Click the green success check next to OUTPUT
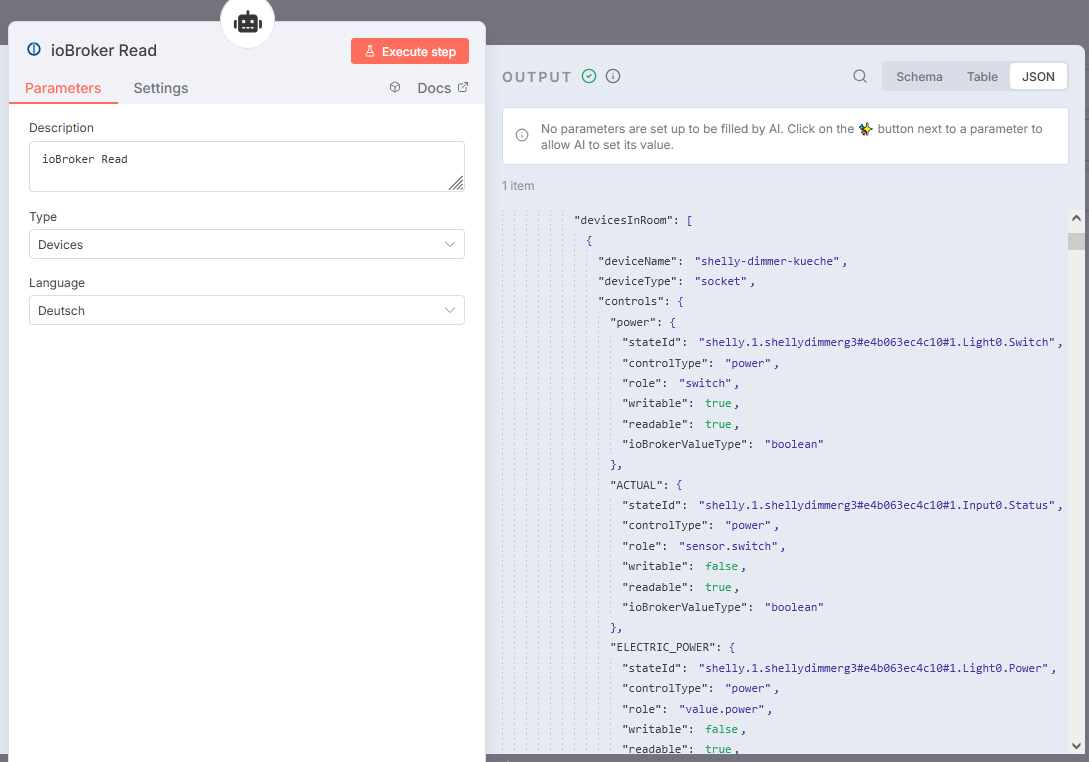 click(589, 76)
